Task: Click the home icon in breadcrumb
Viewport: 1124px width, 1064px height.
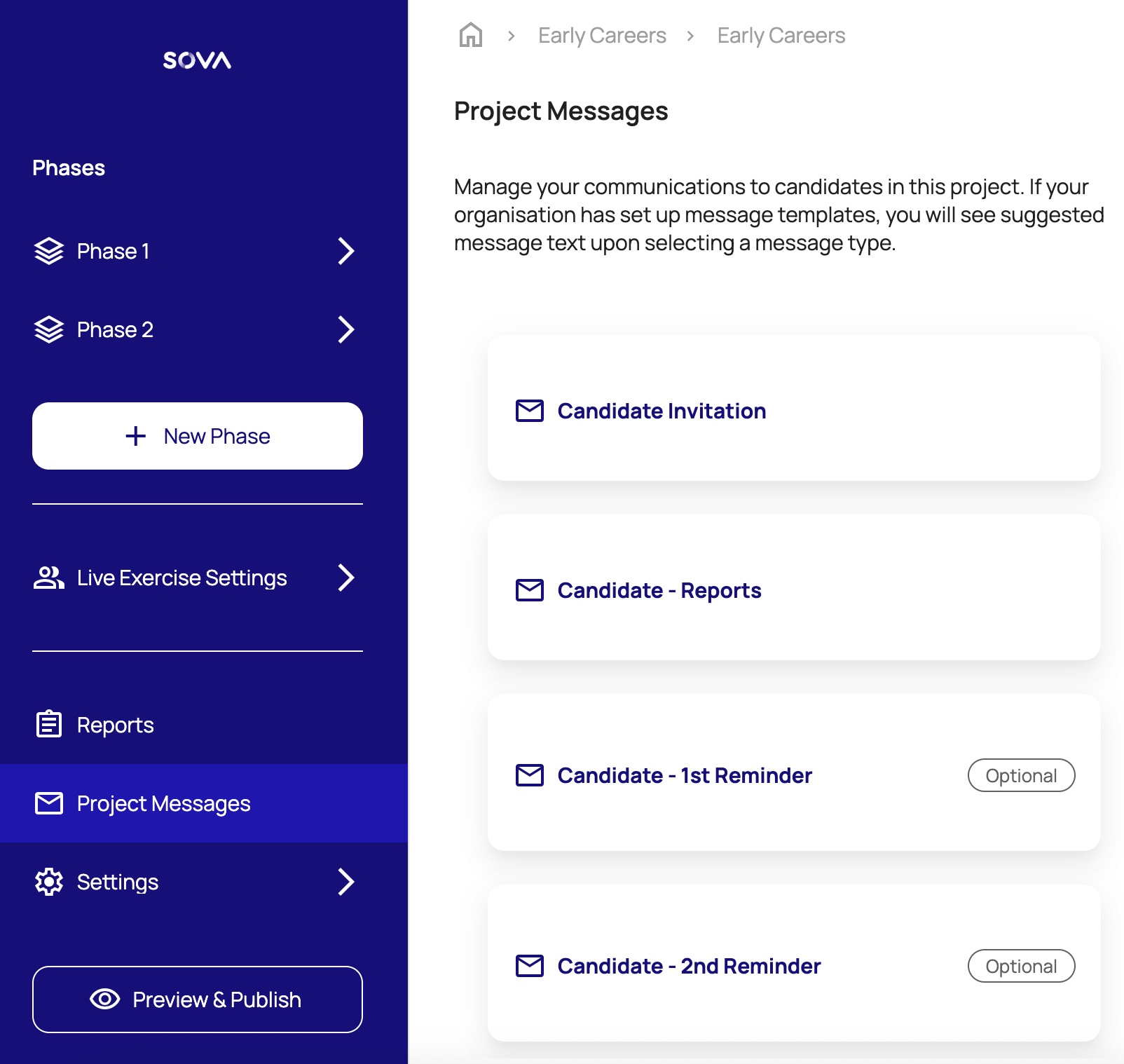Action: click(470, 35)
